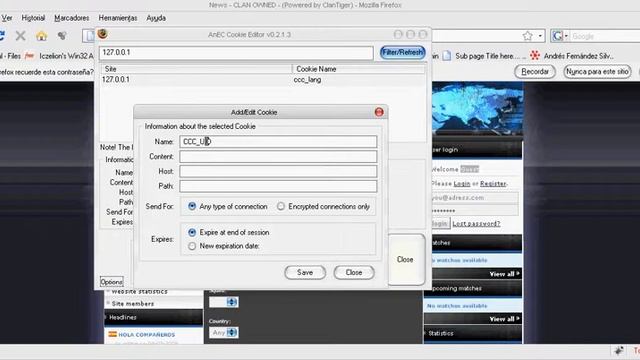This screenshot has width=640, height=360.
Task: Click the status bar tool icon
Action: point(619,351)
